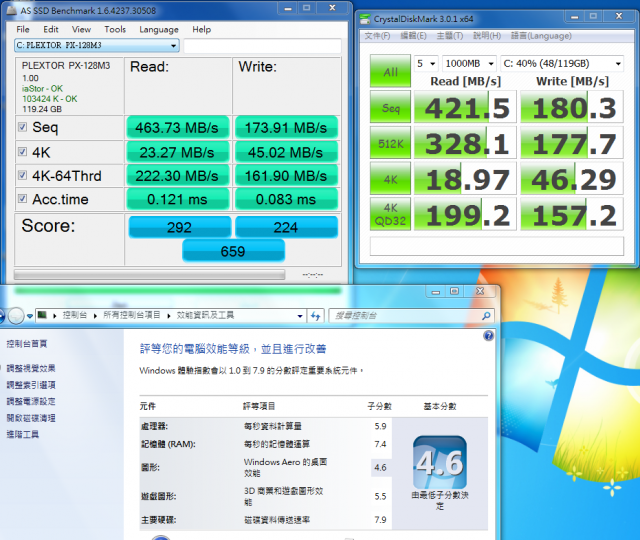
Task: Open 控制台首頁 in the sidebar
Action: tap(27, 344)
